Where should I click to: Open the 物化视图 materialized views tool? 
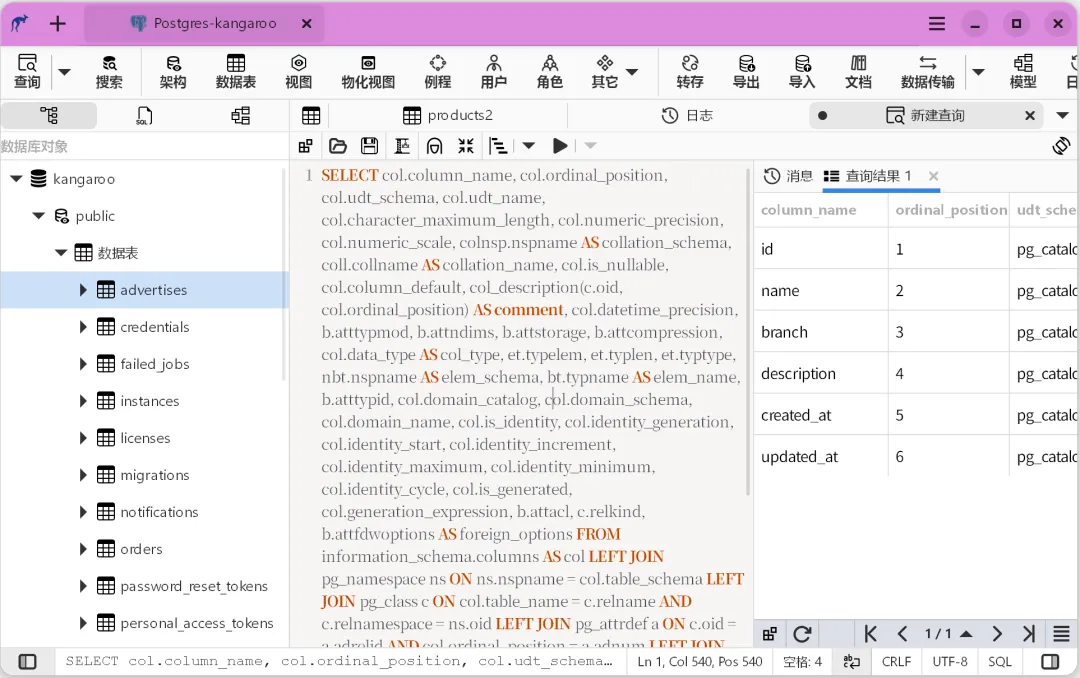368,71
